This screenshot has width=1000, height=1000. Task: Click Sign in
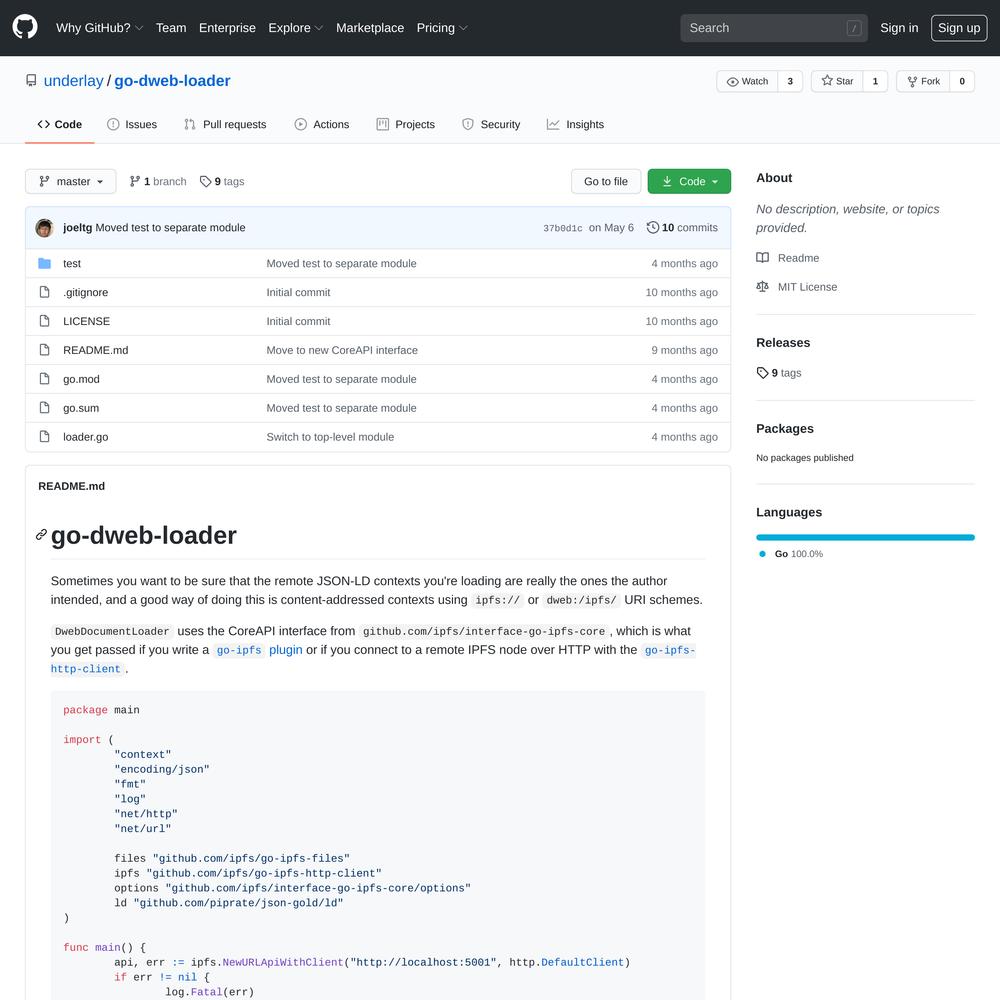pos(899,28)
